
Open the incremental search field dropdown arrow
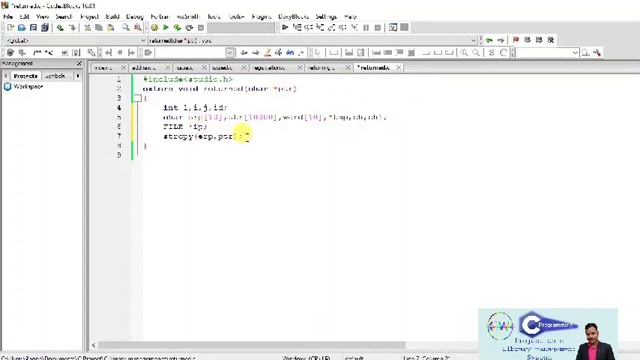pos(230,53)
